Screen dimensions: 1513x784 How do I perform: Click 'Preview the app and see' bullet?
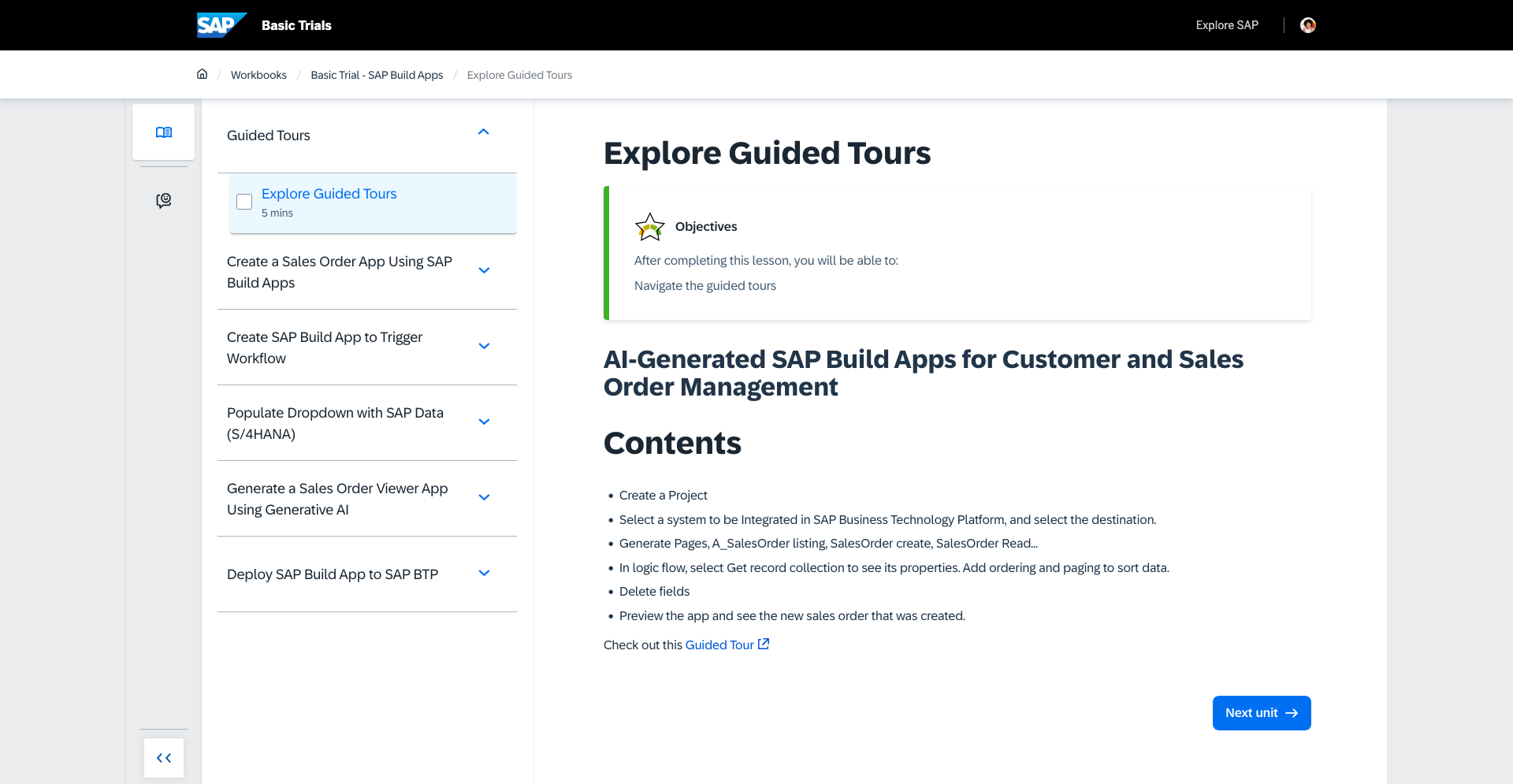point(792,616)
